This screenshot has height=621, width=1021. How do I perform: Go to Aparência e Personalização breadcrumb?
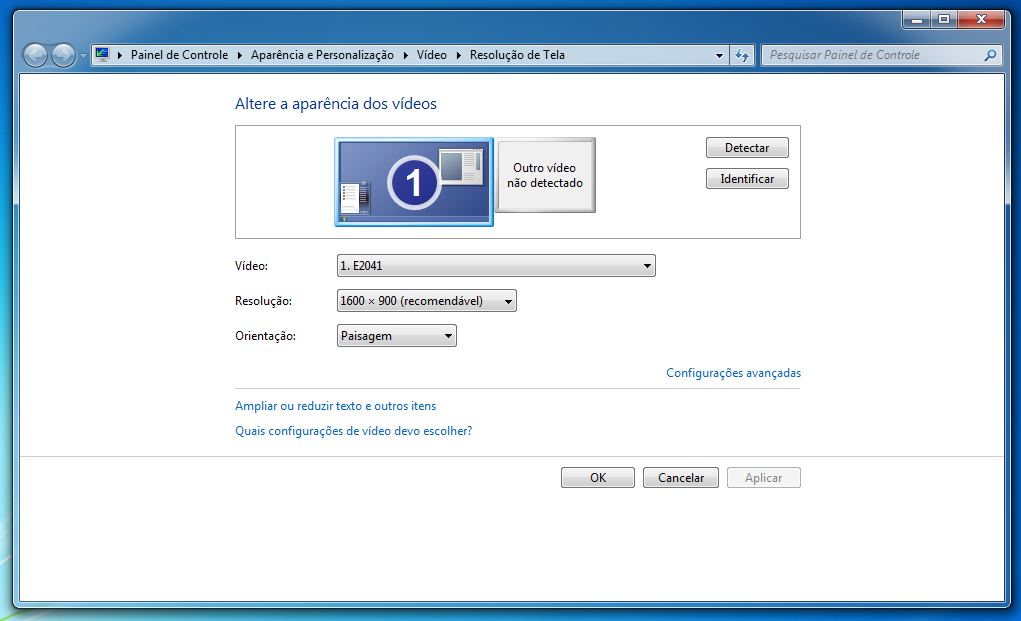point(322,55)
